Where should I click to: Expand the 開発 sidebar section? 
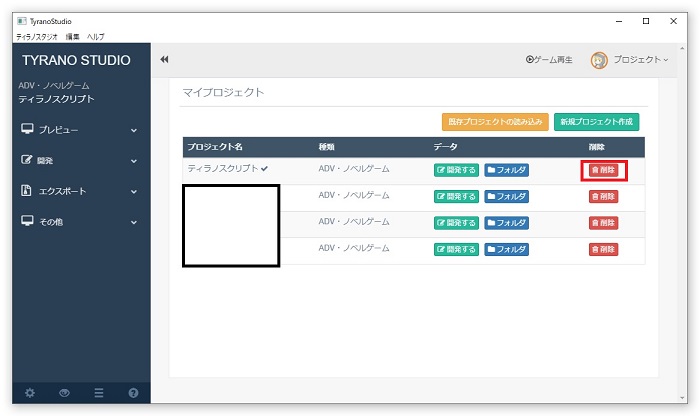(76, 160)
